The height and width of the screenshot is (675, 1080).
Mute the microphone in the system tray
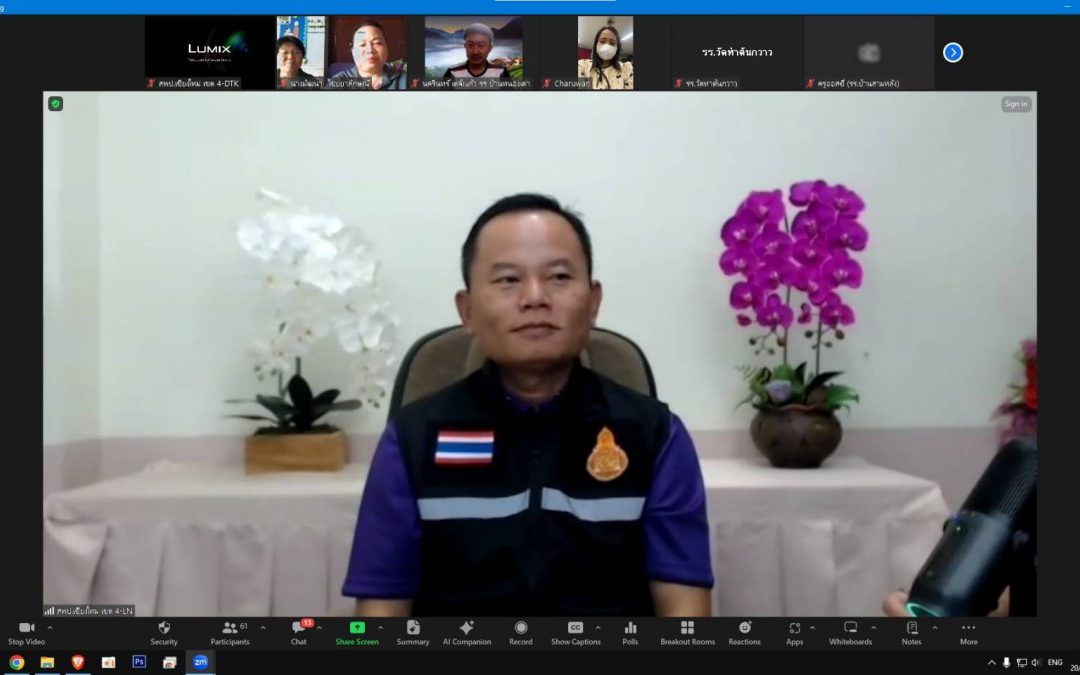pos(1005,662)
